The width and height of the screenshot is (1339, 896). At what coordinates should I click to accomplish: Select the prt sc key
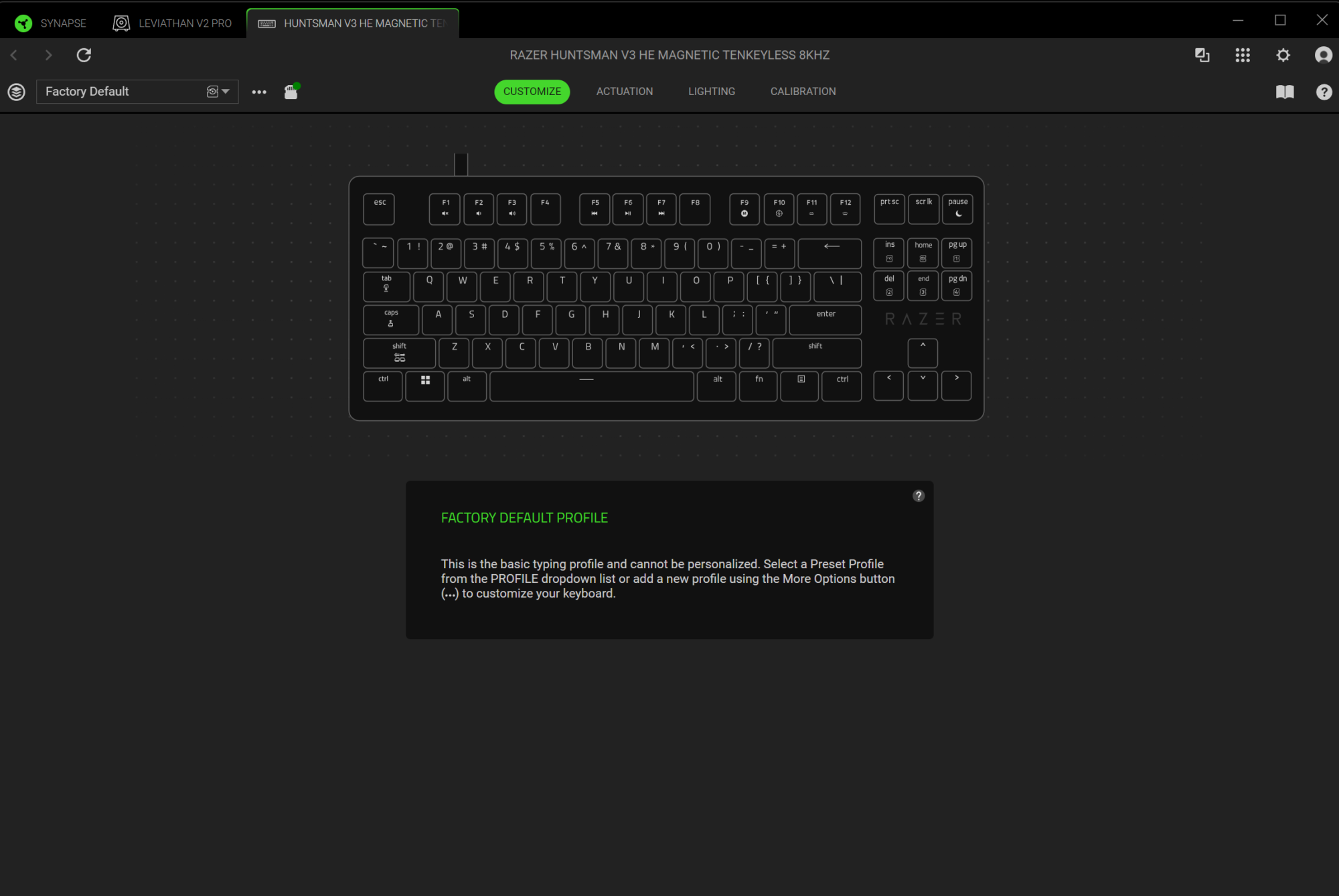point(890,209)
